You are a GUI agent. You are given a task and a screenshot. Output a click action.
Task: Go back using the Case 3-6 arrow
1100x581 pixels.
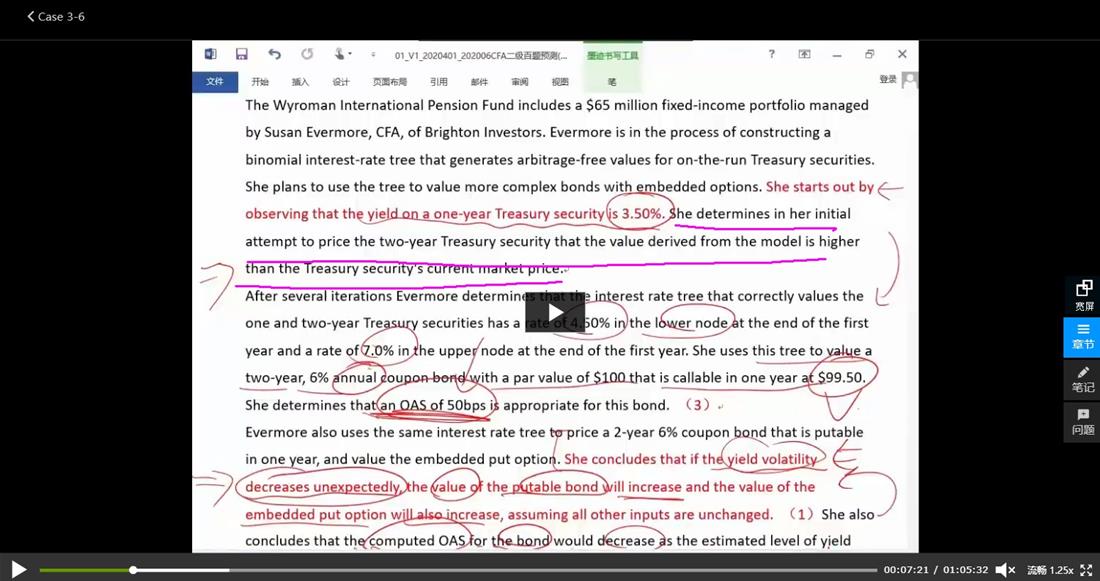pyautogui.click(x=30, y=16)
